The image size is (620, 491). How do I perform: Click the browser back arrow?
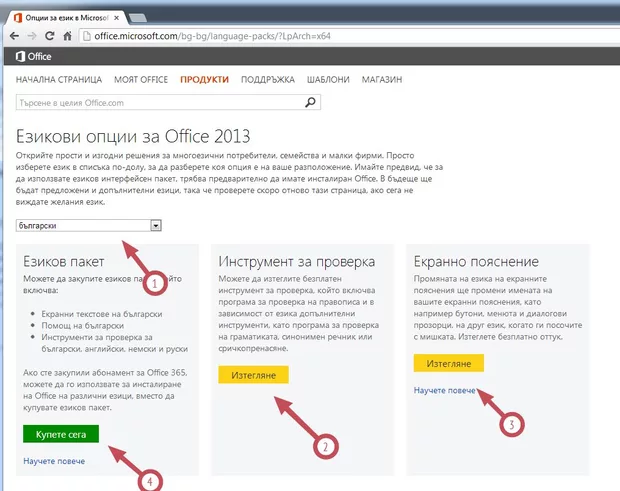[12, 36]
